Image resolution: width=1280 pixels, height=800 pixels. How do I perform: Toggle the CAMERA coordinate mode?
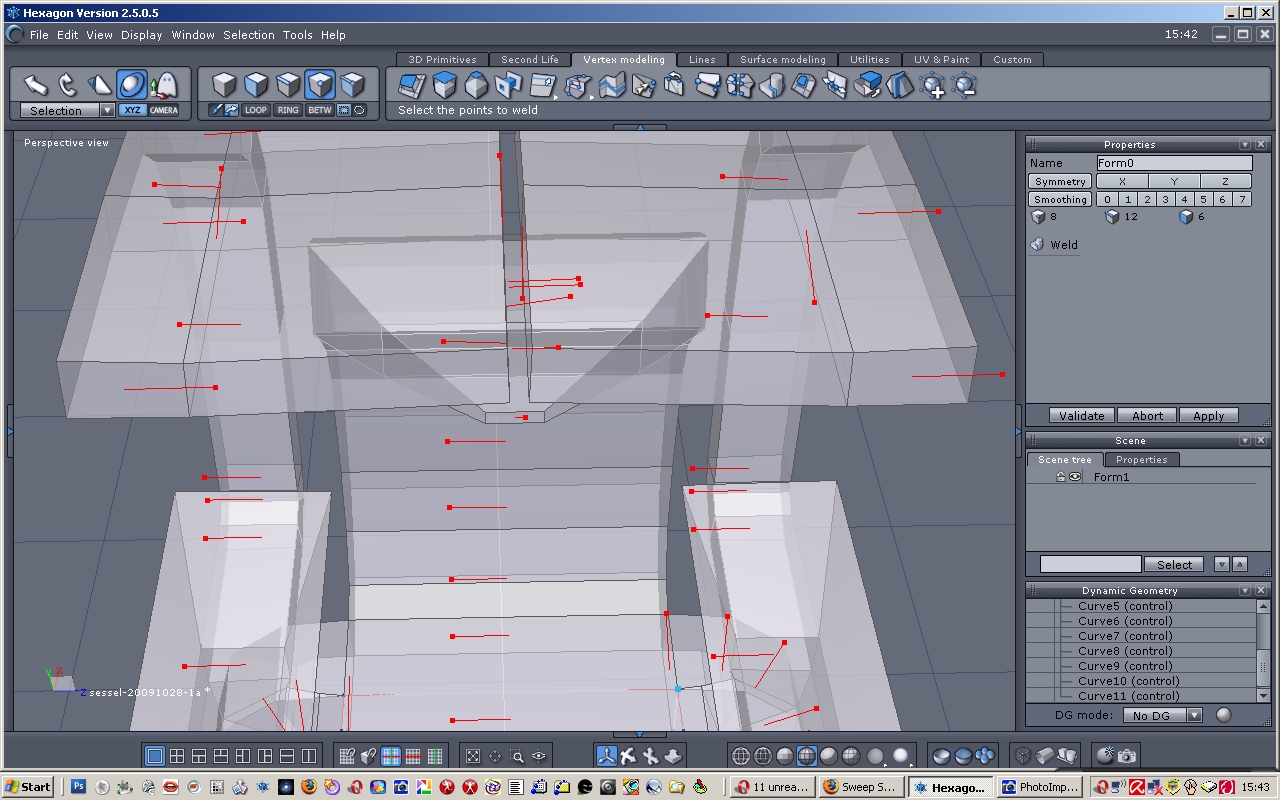click(x=164, y=110)
